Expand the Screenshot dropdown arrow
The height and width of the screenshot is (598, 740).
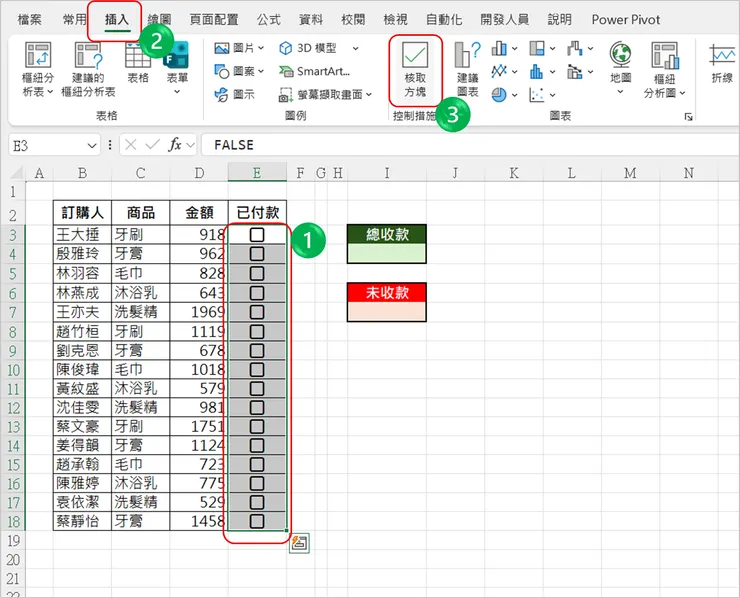coord(369,95)
